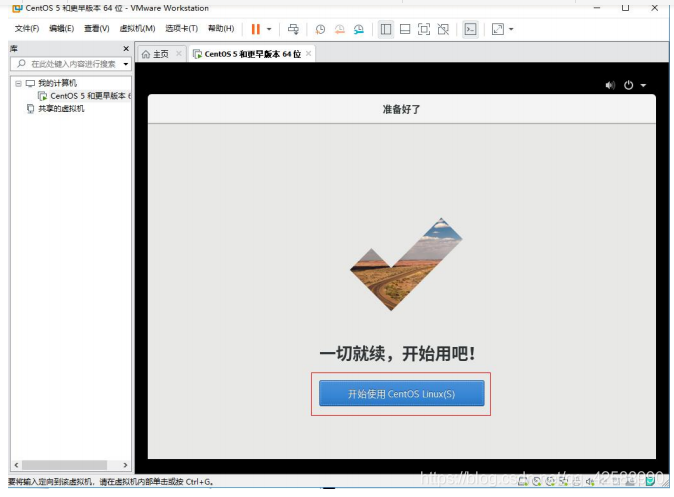This screenshot has height=497, width=674.
Task: Open the 虚拟机(M) menu
Action: click(137, 28)
